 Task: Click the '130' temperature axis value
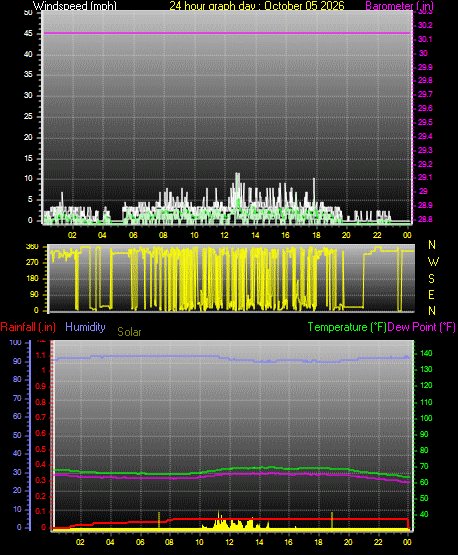[426, 370]
